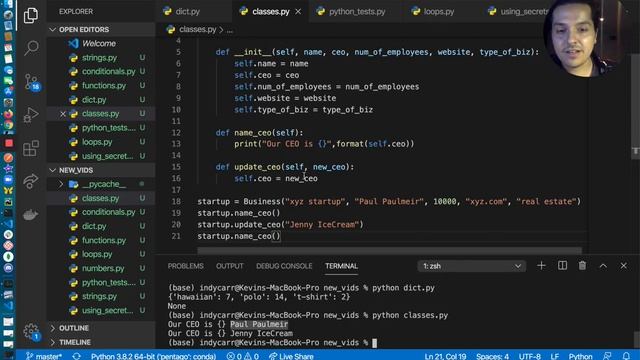
Task: Create a new terminal with plus icon
Action: coord(541,266)
